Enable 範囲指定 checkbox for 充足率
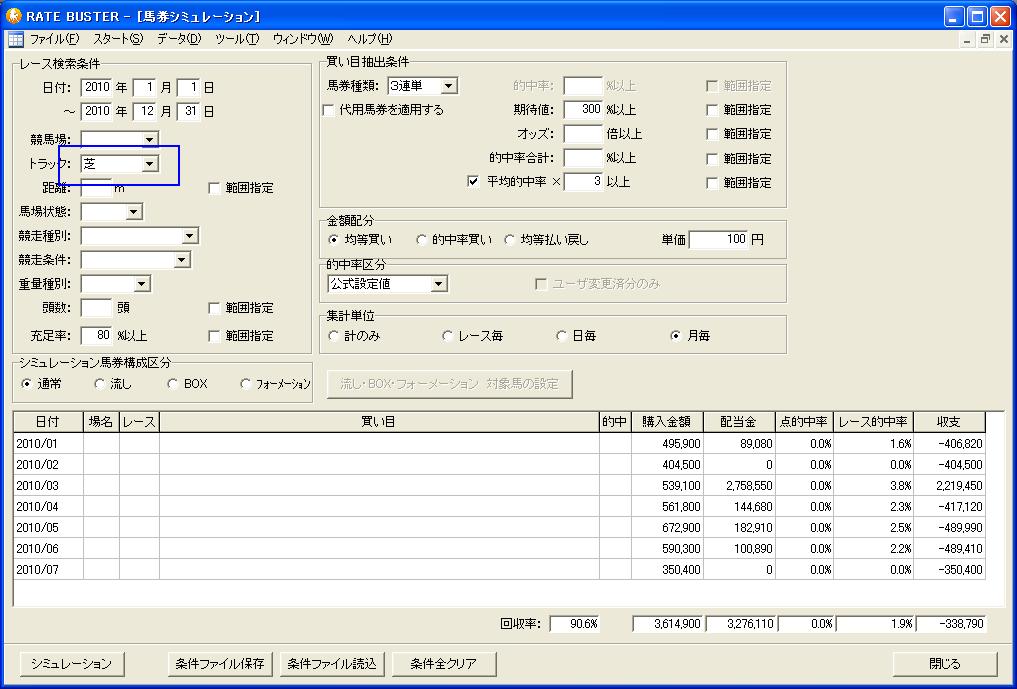 click(x=214, y=336)
